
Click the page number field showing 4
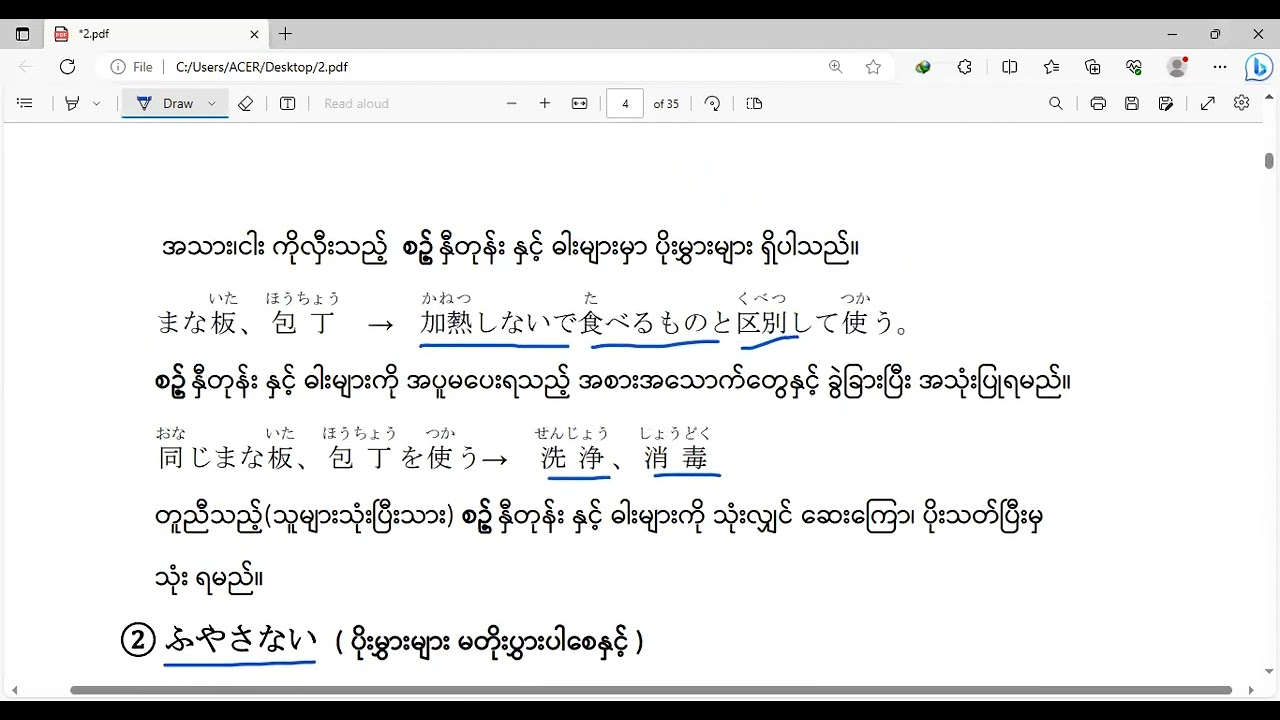[625, 103]
